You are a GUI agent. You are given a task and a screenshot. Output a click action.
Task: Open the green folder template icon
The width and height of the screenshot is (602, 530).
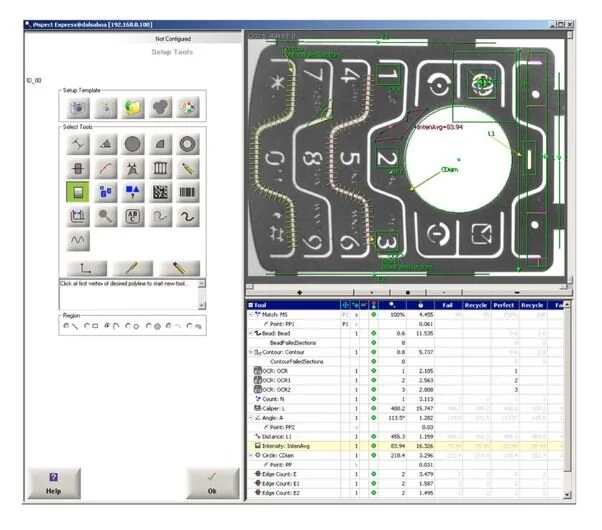click(x=133, y=107)
